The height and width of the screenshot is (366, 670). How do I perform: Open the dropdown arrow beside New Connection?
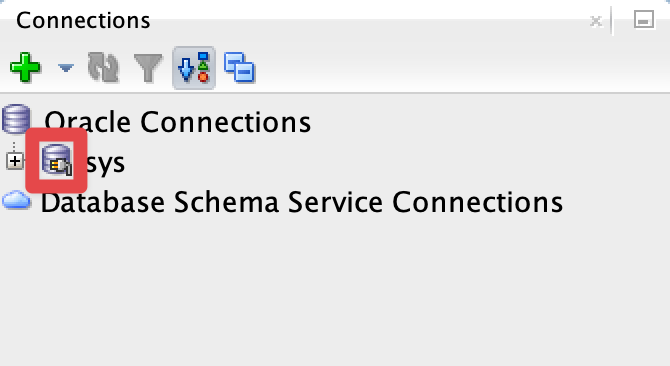tap(65, 68)
